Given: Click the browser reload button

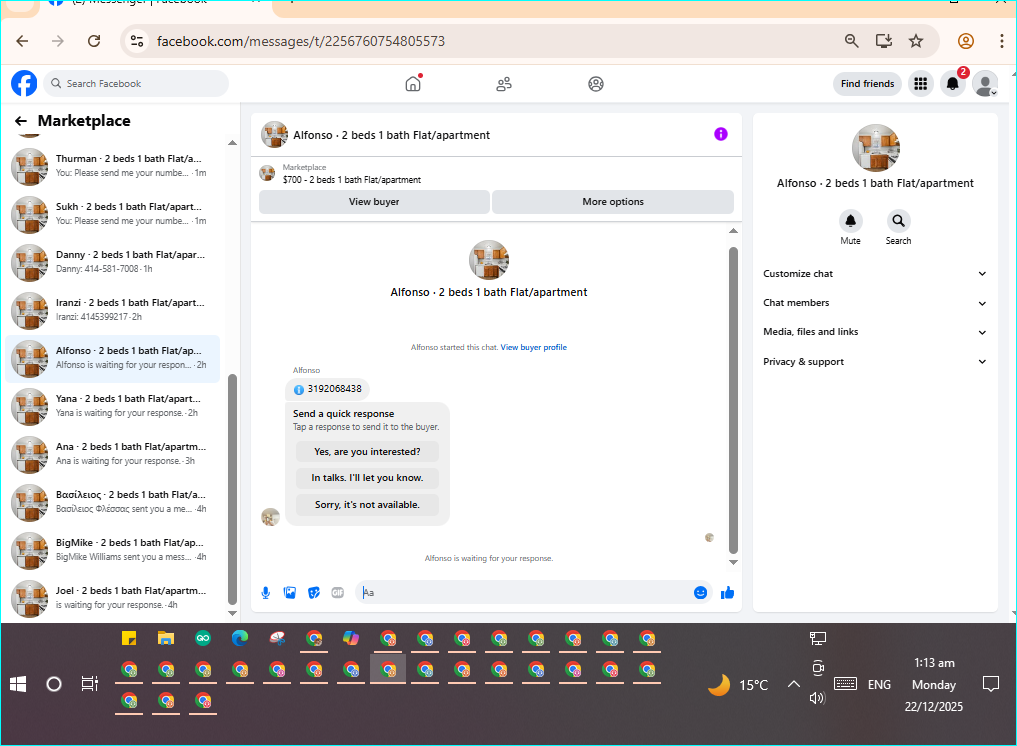Looking at the screenshot, I should tap(94, 41).
